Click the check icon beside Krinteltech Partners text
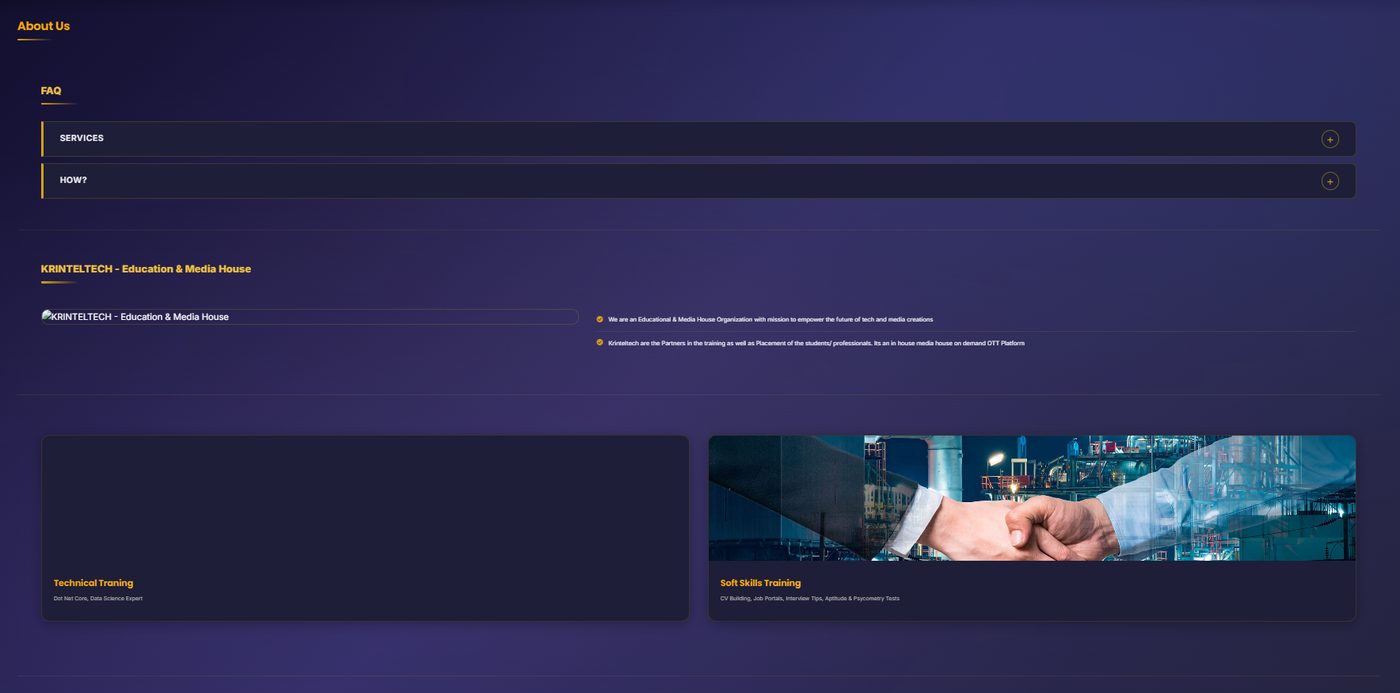Viewport: 1400px width, 693px height. click(600, 342)
